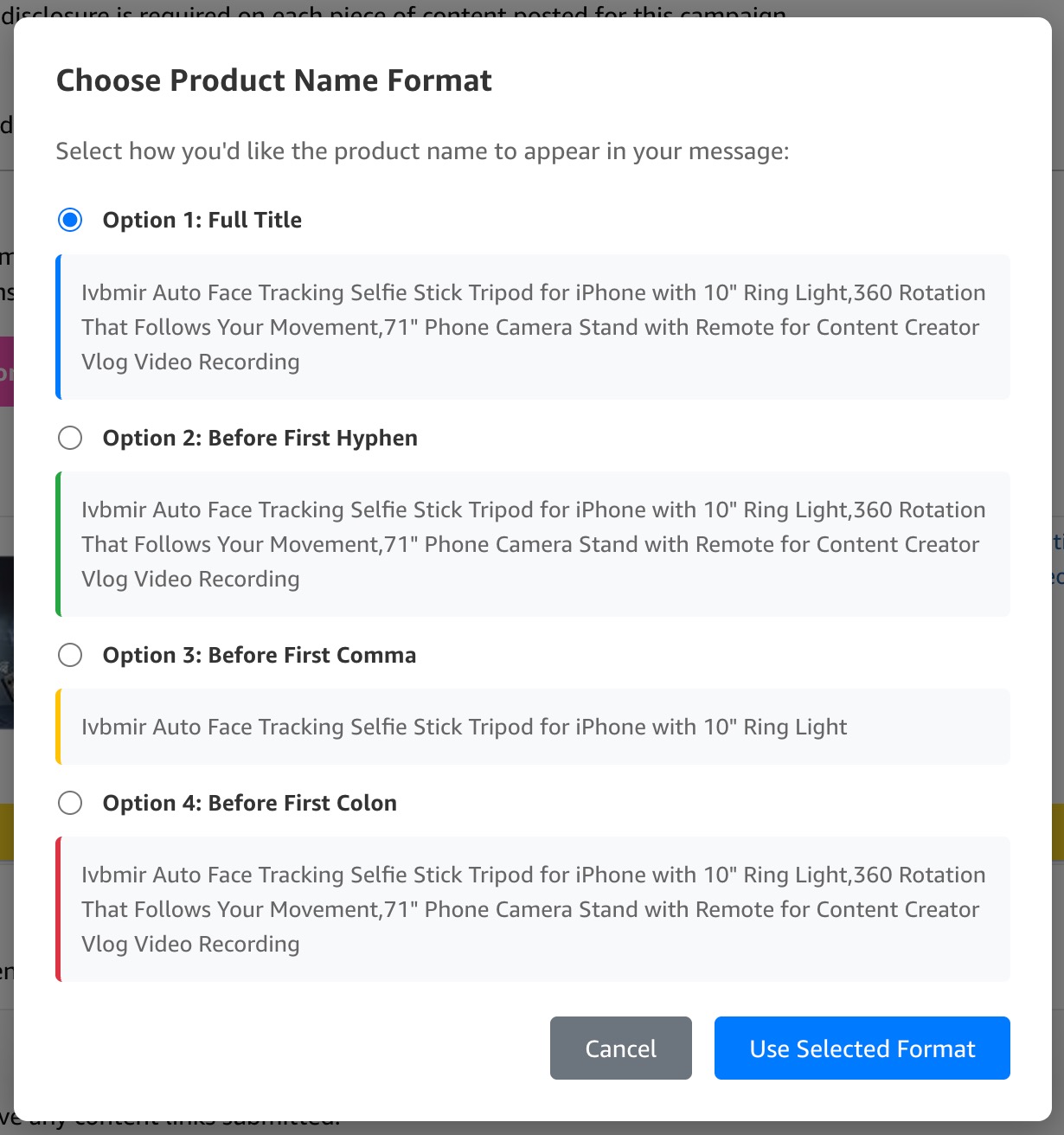Click the 'Option 3: Before First Comma' label
The image size is (1064, 1135).
(x=259, y=655)
